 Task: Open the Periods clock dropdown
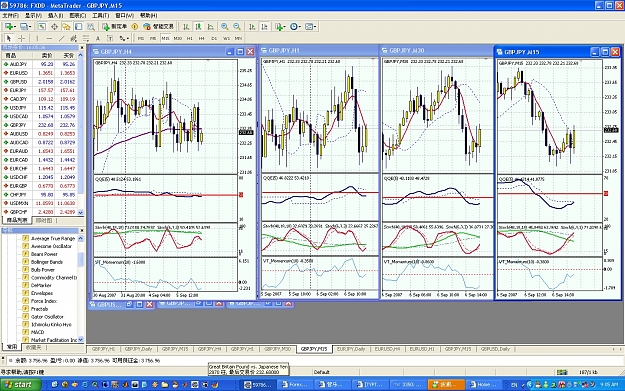(295, 27)
